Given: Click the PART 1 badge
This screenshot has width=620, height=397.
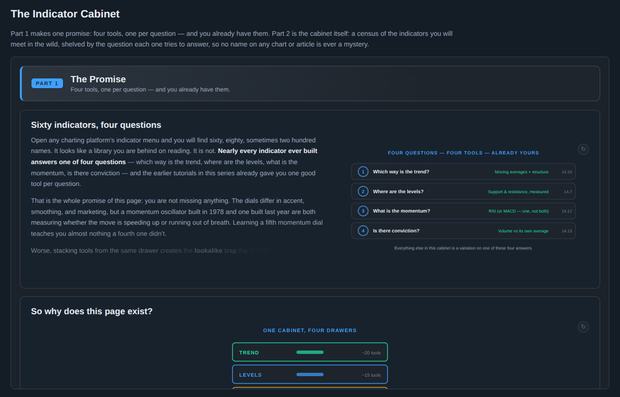Looking at the screenshot, I should [x=47, y=83].
